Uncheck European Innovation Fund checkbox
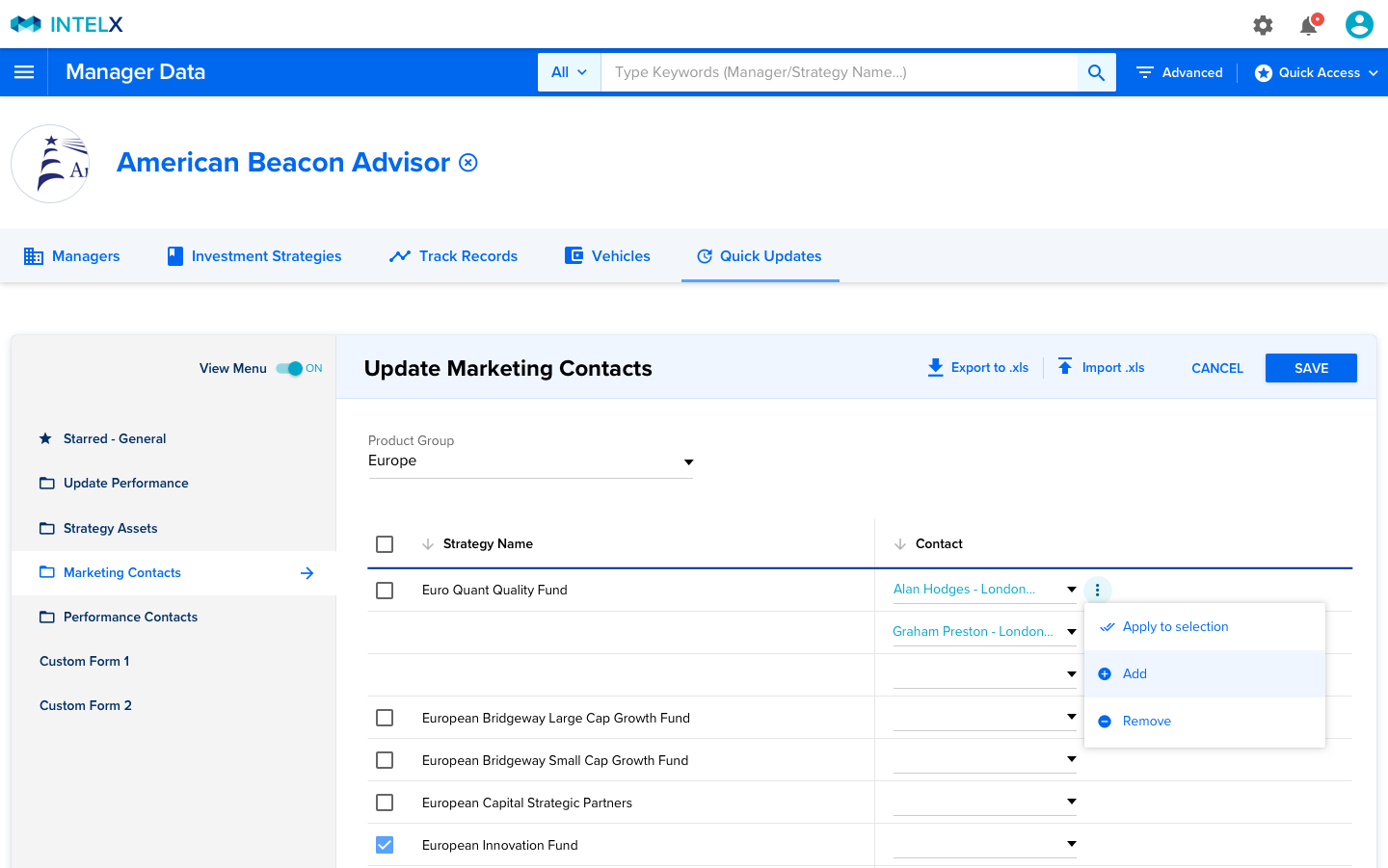Viewport: 1388px width, 868px height. pos(385,845)
